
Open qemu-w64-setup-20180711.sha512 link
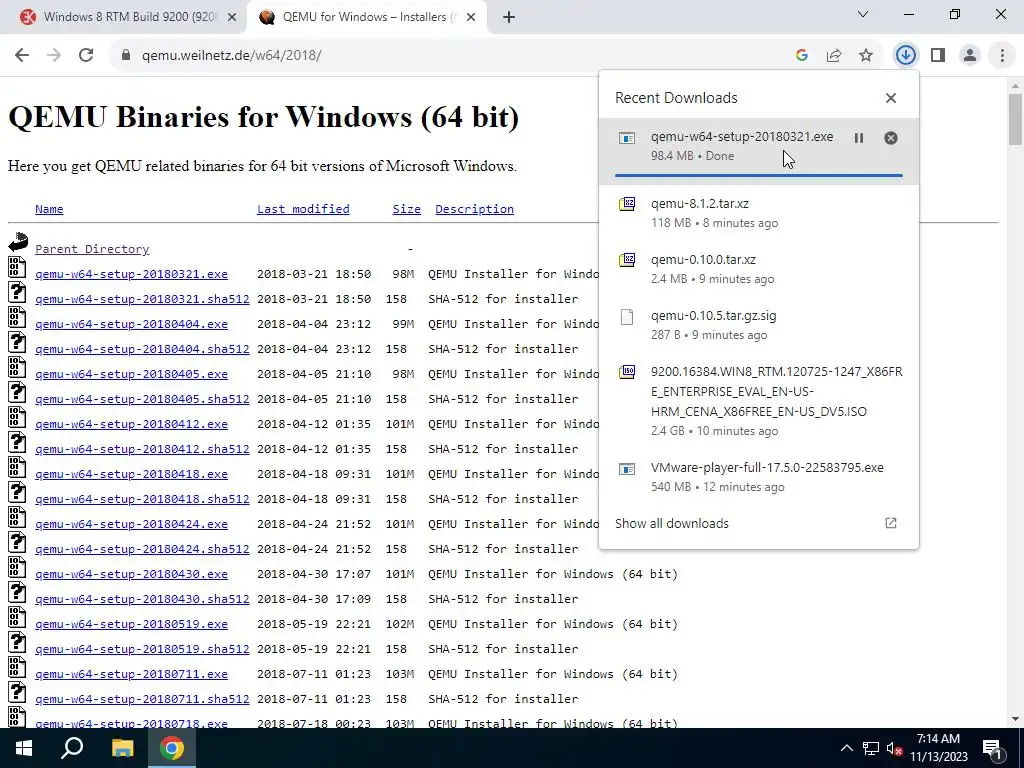(x=142, y=699)
